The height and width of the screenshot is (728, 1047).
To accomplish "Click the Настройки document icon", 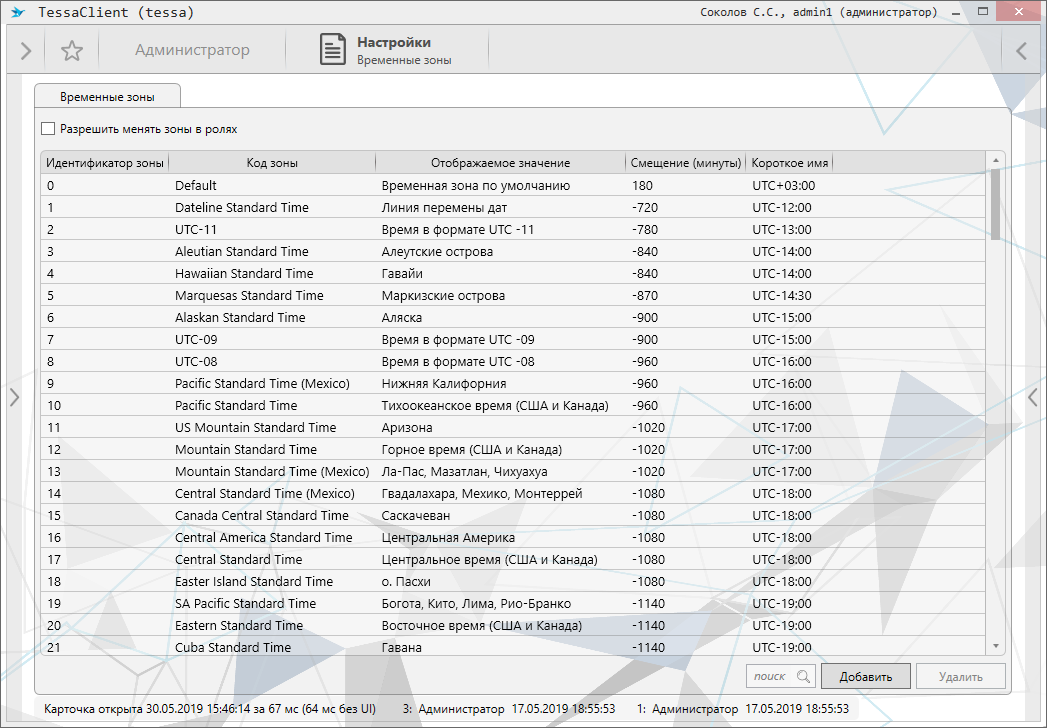I will (333, 50).
